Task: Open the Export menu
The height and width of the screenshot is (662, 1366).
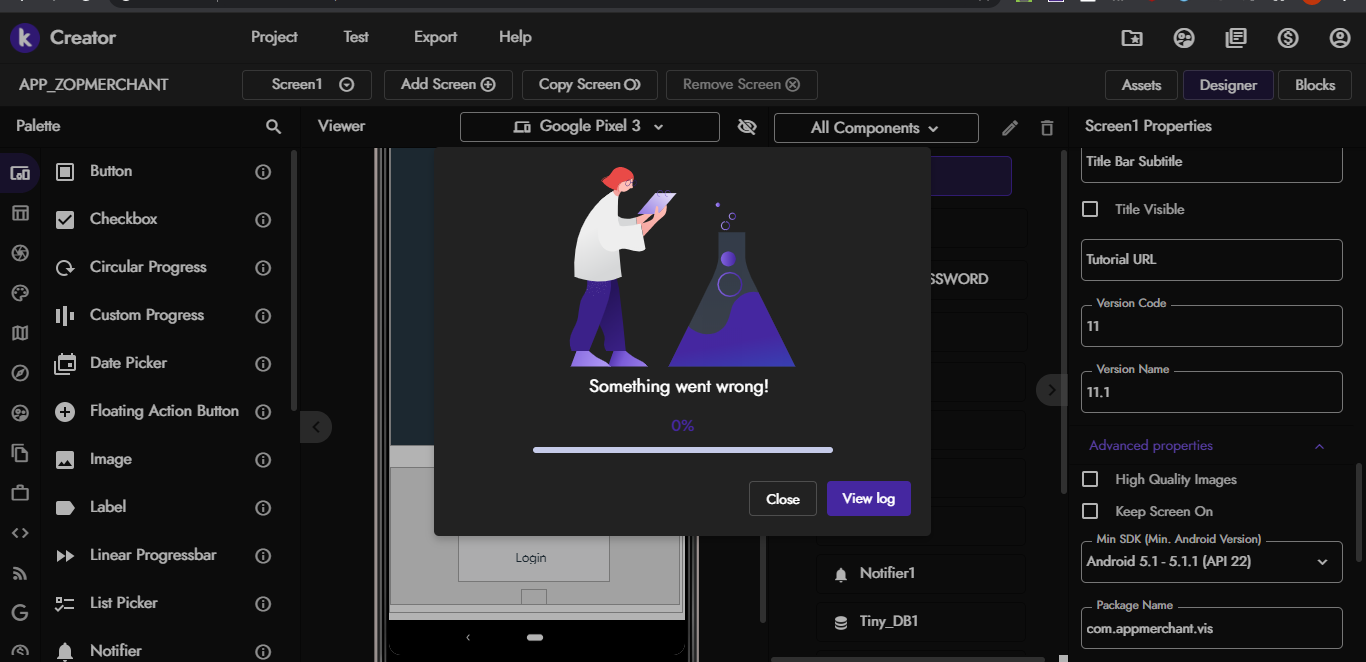Action: tap(435, 37)
